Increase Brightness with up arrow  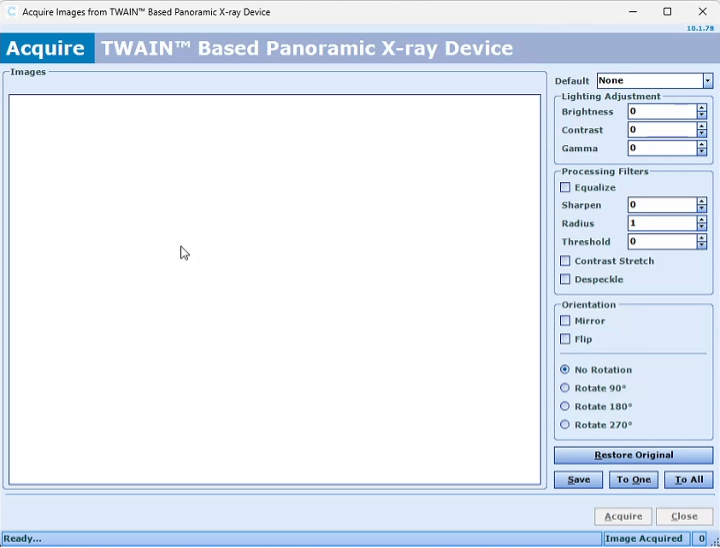coord(701,107)
